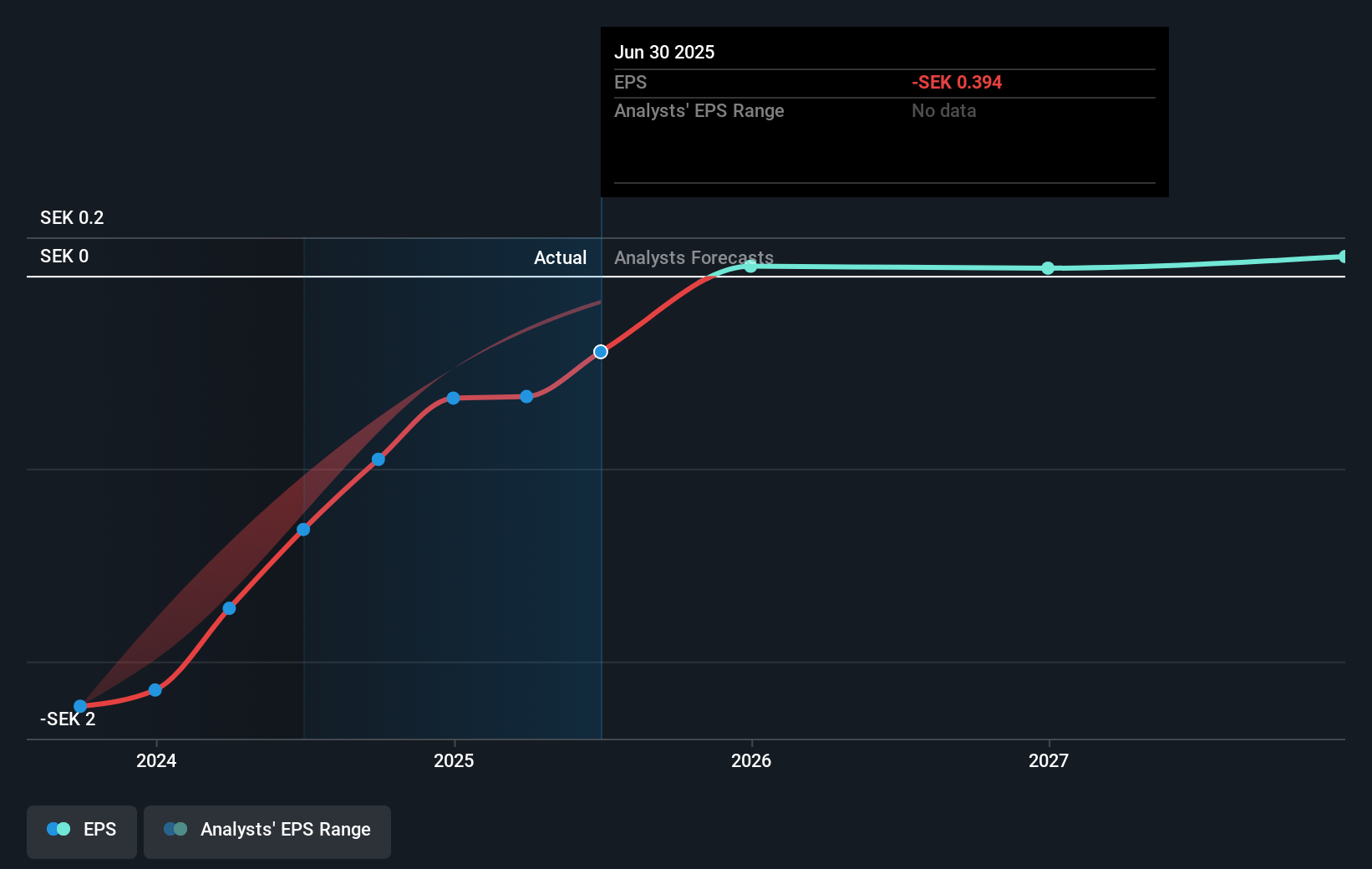Viewport: 1372px width, 869px height.
Task: Select the highlighted Jun 30 2025 data point
Action: click(600, 352)
